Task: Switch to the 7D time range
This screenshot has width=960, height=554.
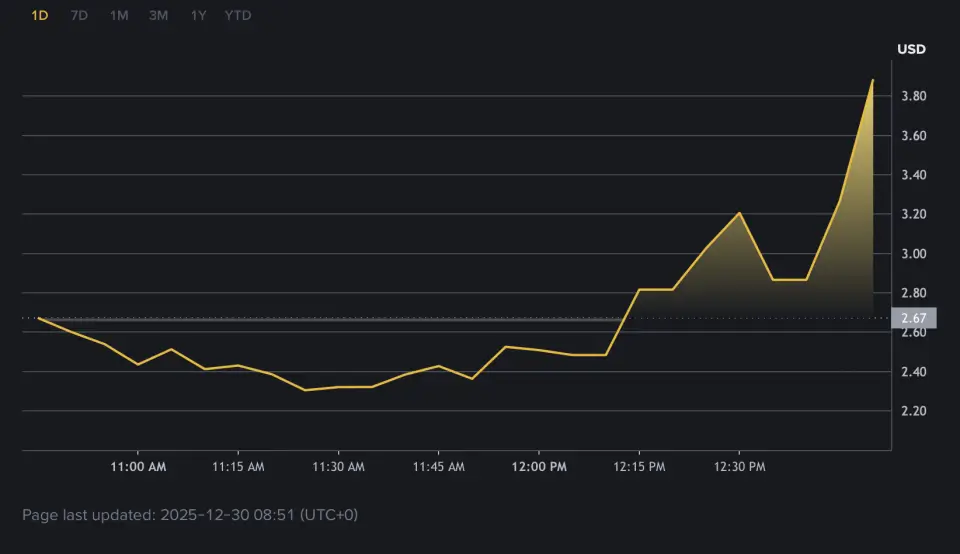Action: [x=79, y=15]
